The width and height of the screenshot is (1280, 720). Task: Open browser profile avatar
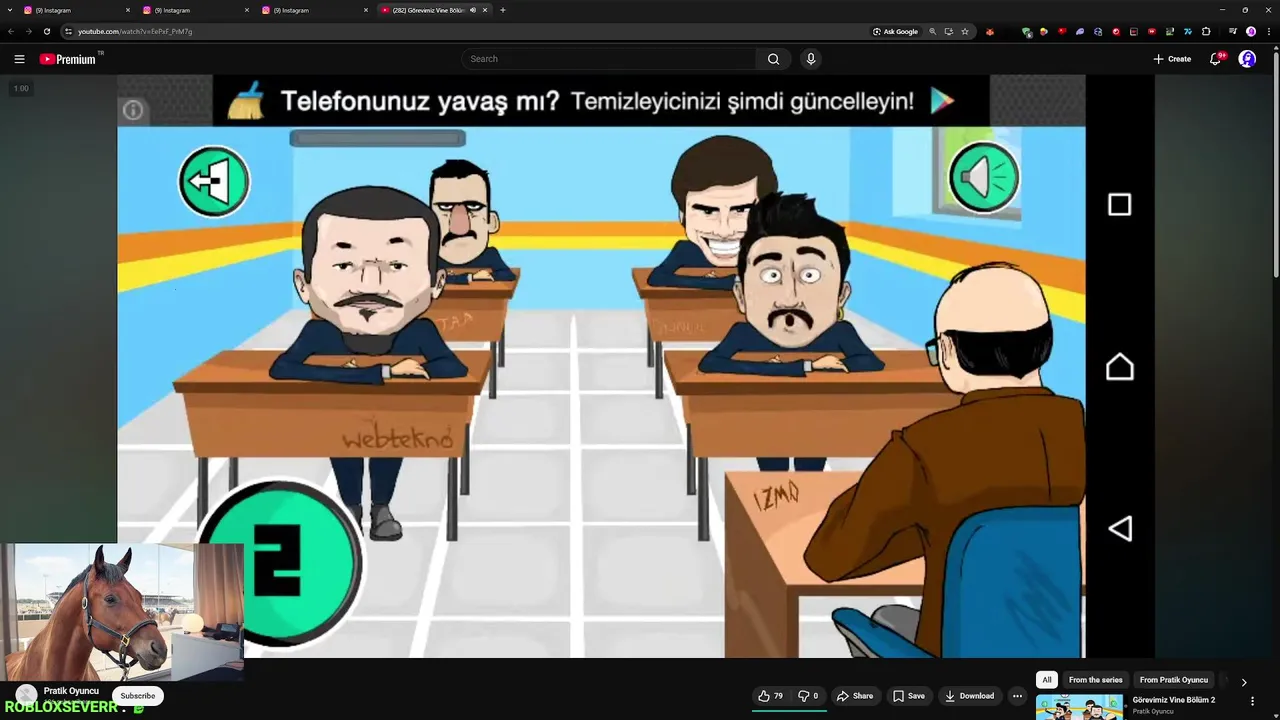point(1251,31)
